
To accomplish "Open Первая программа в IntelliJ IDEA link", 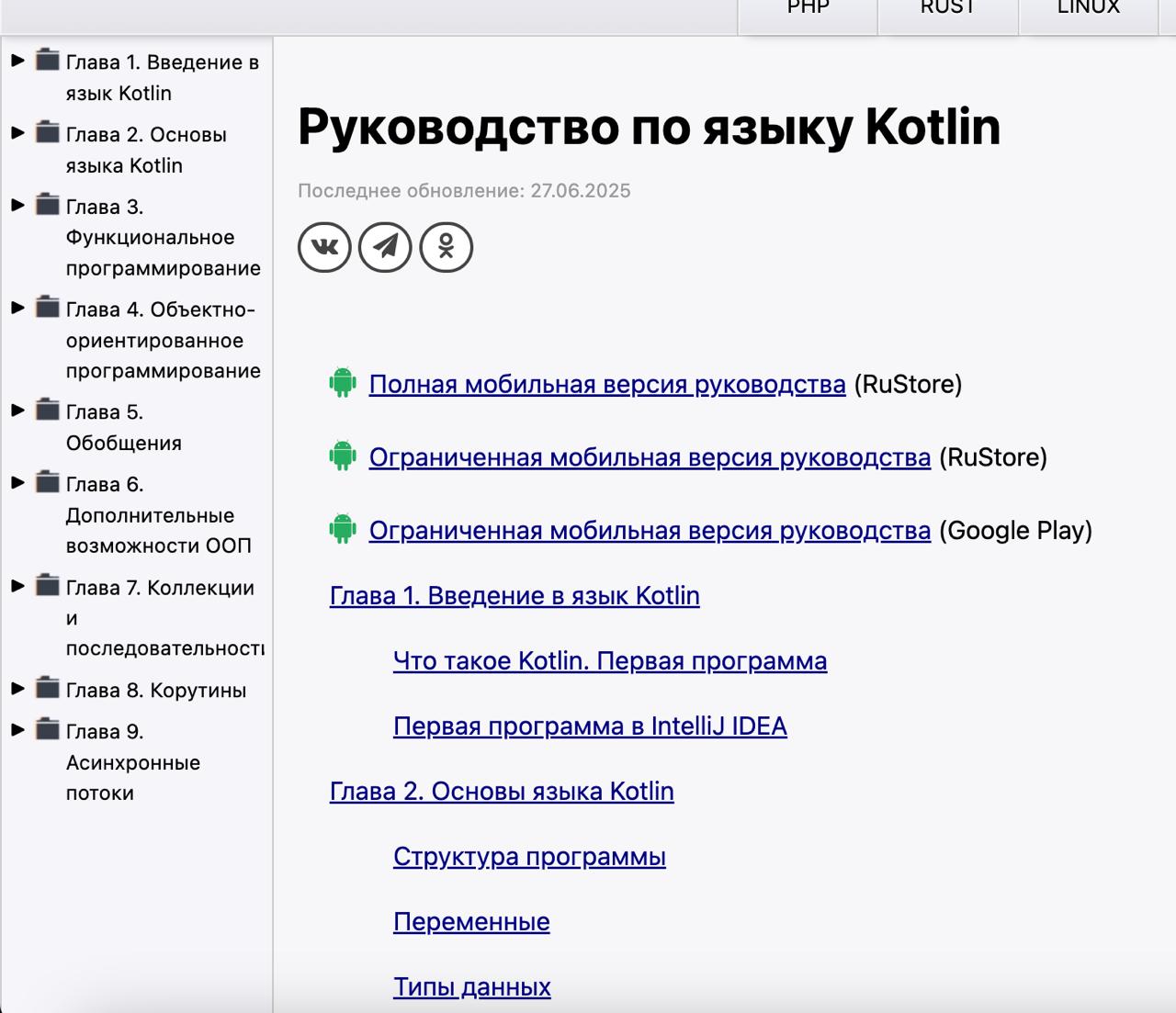I will point(589,726).
